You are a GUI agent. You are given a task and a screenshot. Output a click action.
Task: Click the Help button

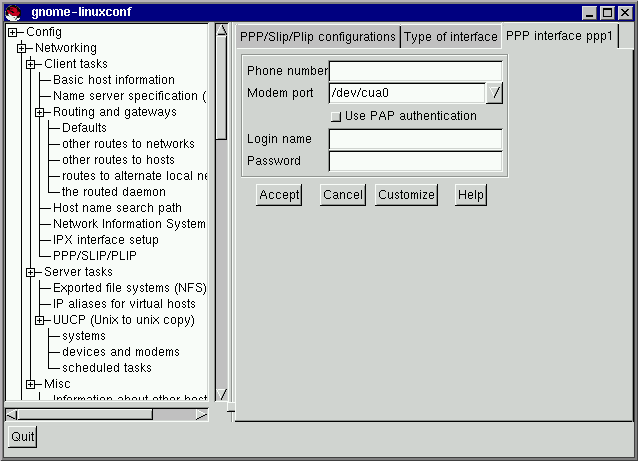pyautogui.click(x=471, y=195)
